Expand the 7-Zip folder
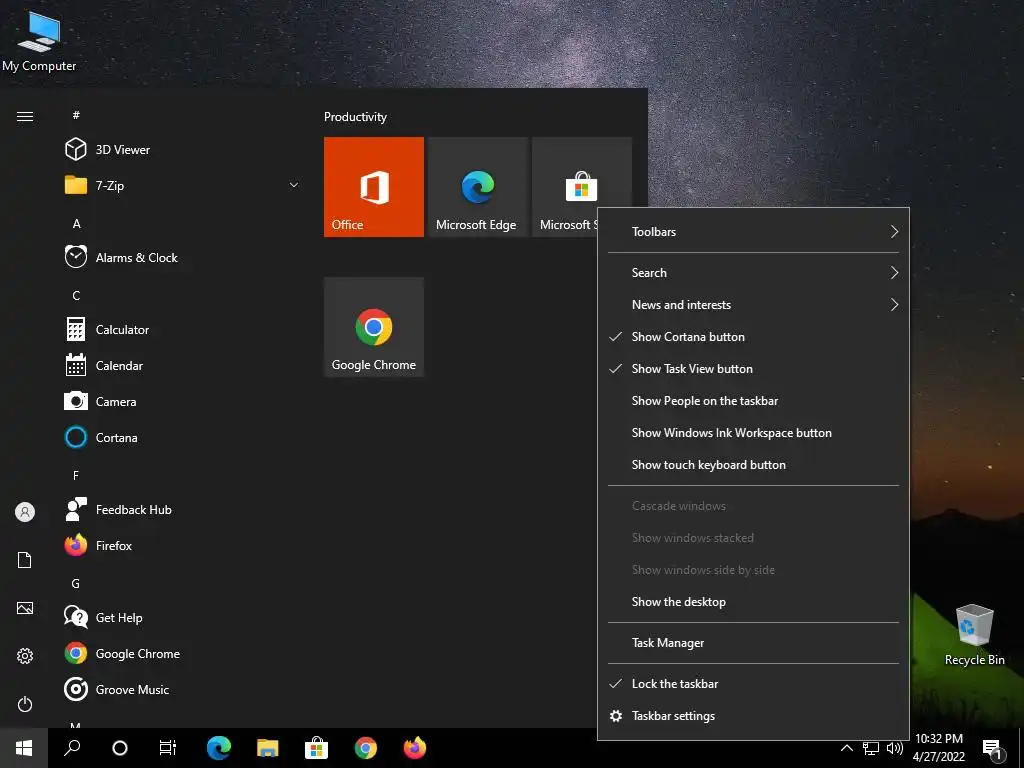Viewport: 1024px width, 768px height. tap(183, 185)
